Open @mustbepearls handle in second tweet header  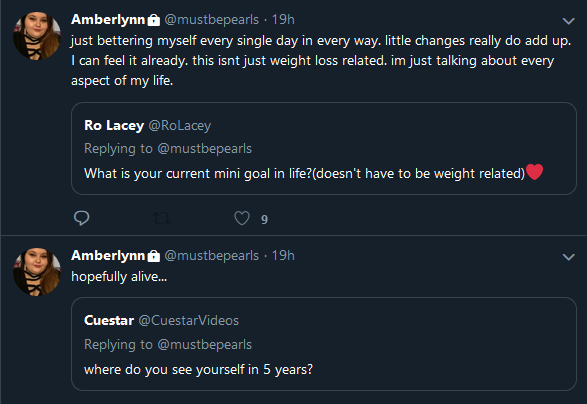tap(212, 256)
